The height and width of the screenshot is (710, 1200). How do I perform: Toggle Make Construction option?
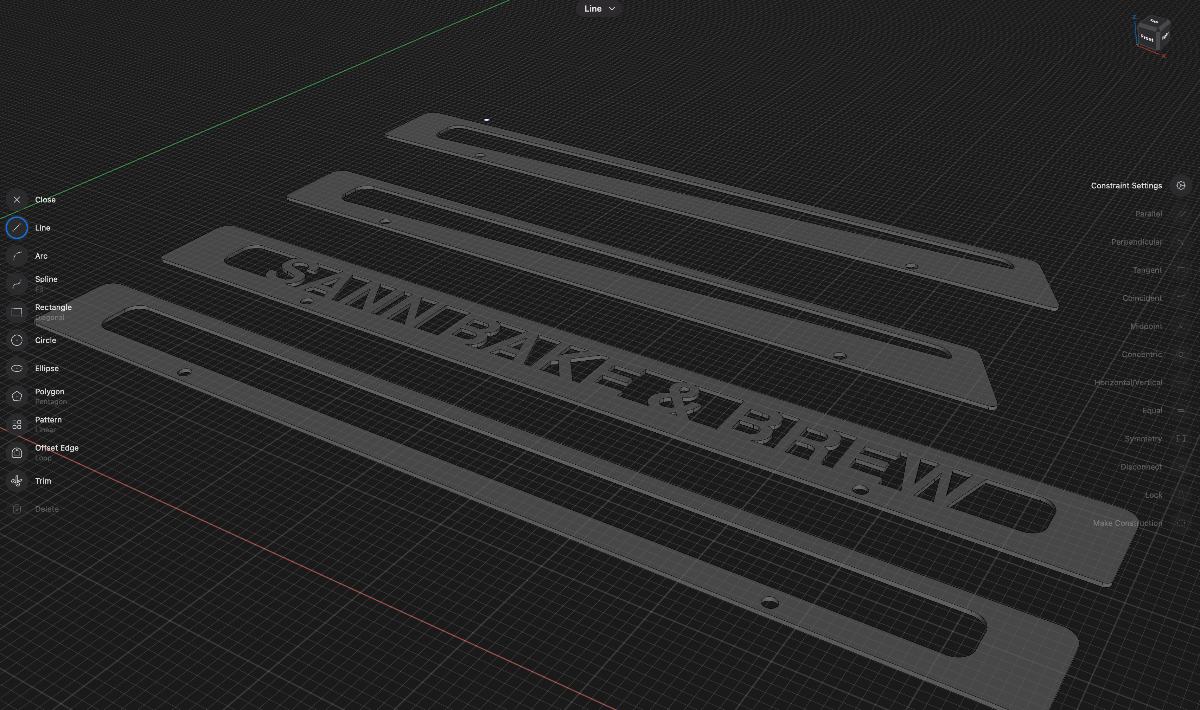point(1180,524)
